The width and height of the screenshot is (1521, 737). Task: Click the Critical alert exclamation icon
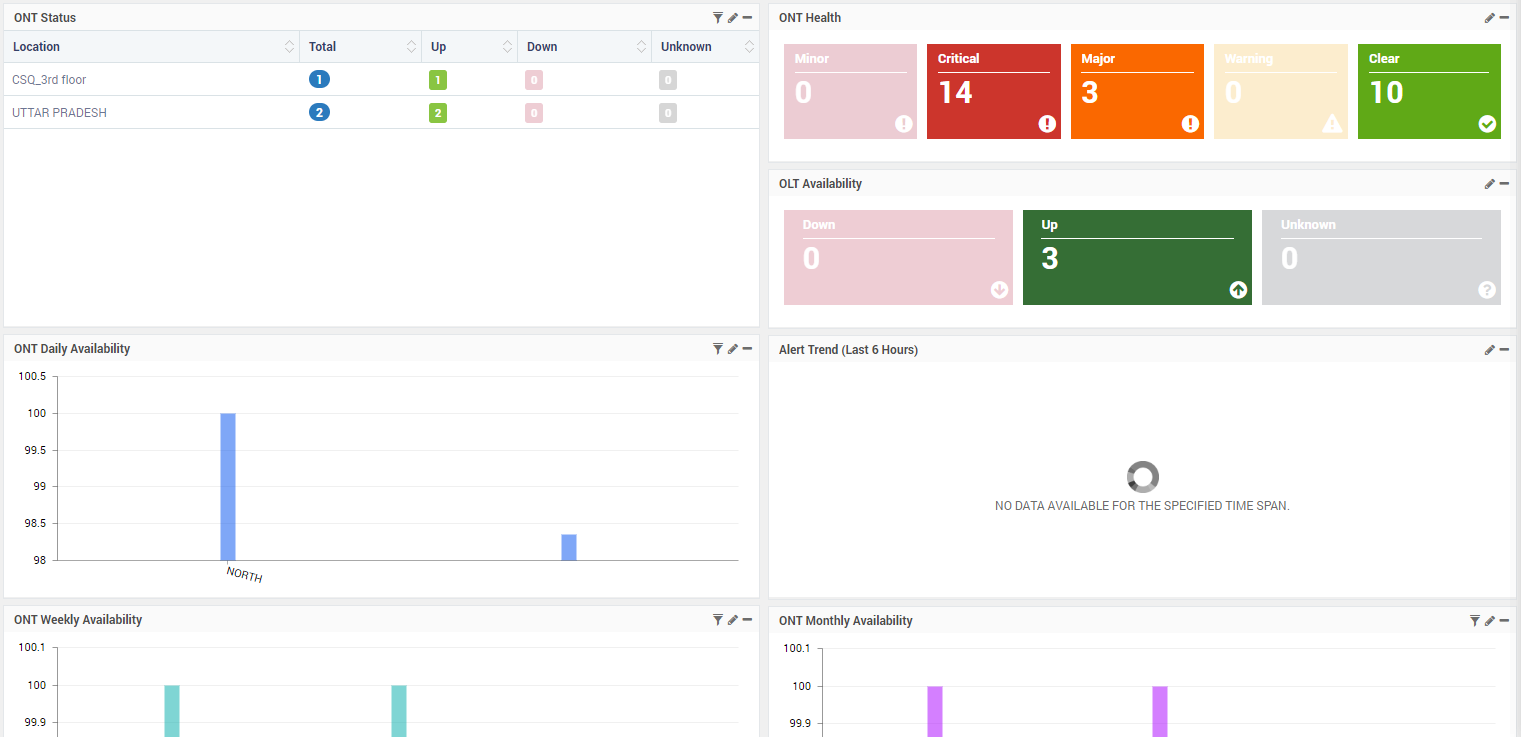pos(1047,124)
